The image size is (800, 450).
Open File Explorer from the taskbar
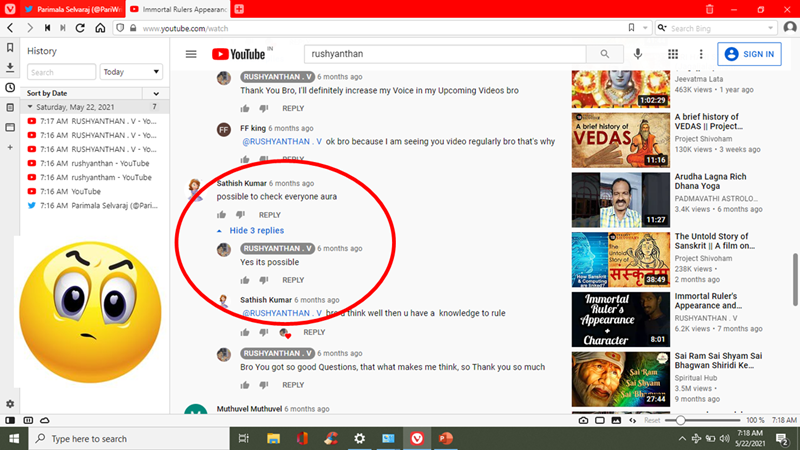[273, 439]
